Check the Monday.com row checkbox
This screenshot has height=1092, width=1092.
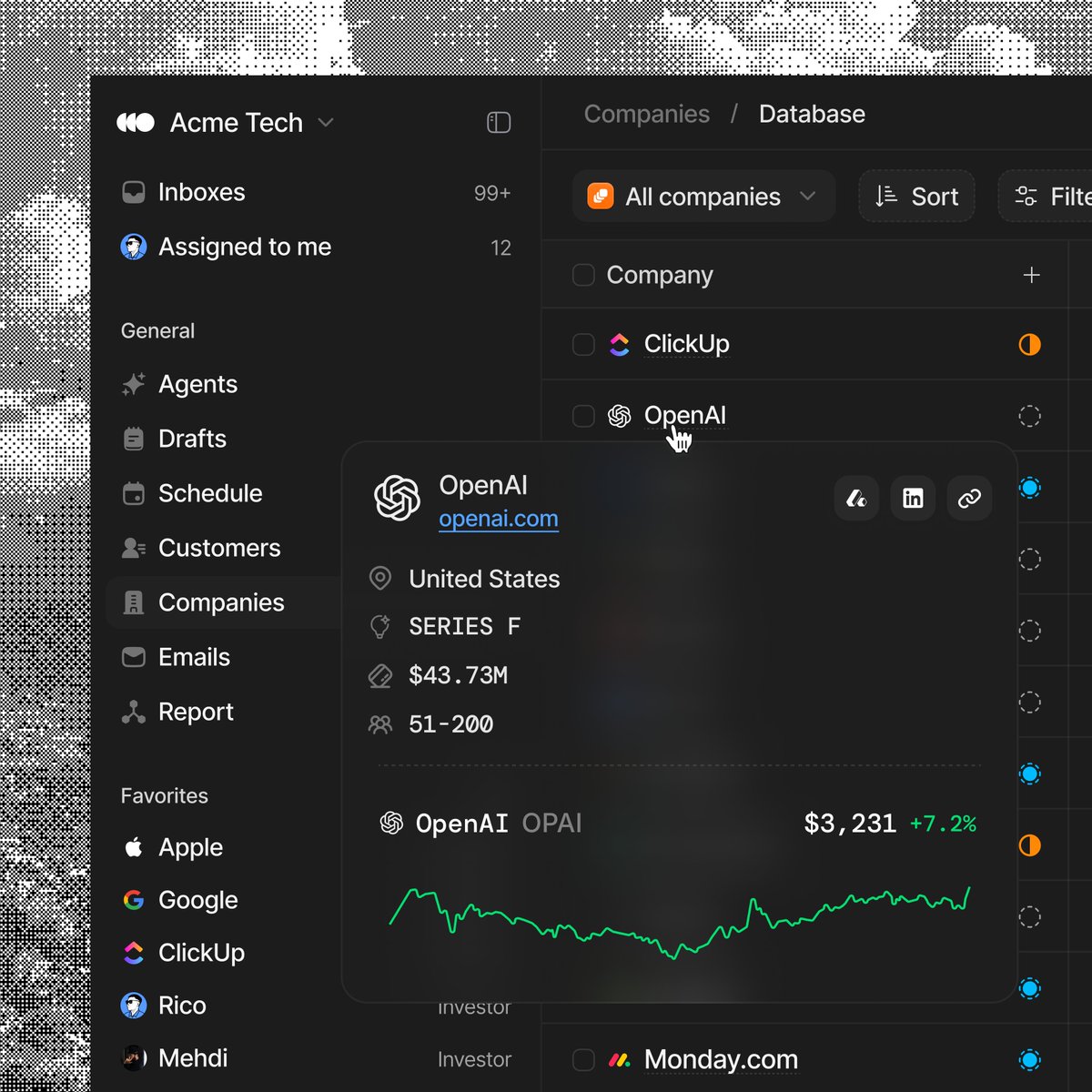[583, 1059]
